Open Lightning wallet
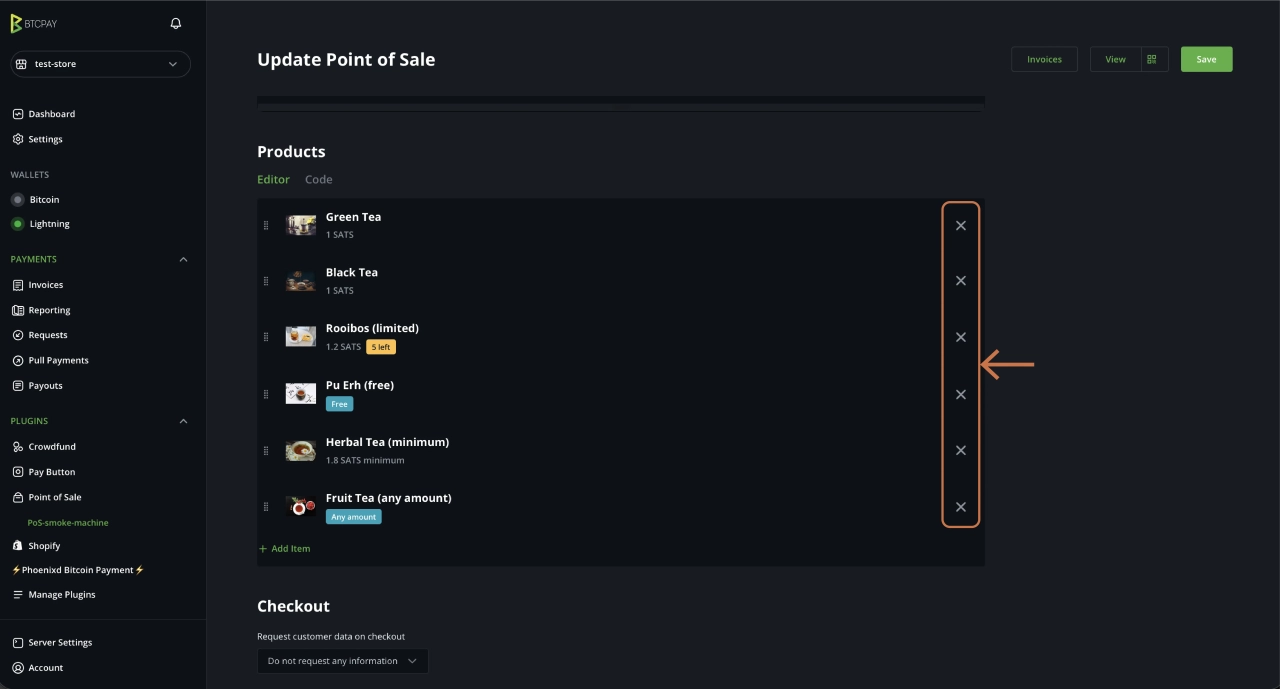Image resolution: width=1280 pixels, height=689 pixels. click(x=49, y=224)
